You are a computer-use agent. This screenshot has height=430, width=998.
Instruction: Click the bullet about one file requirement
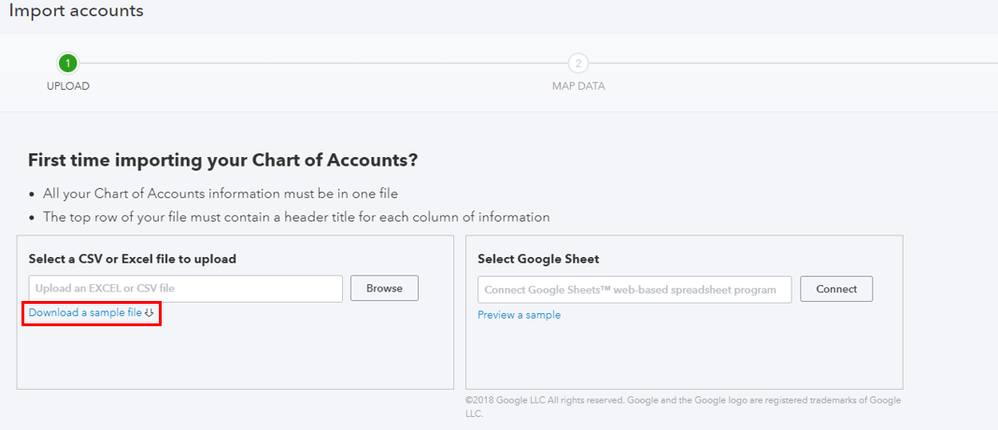[220, 193]
